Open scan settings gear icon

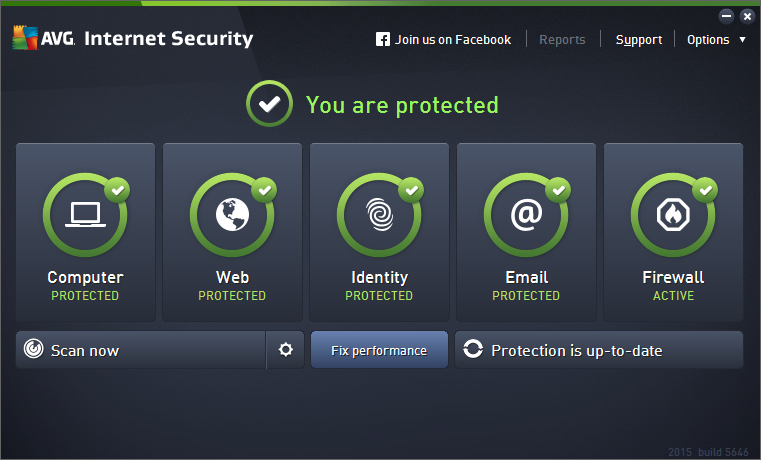pos(286,350)
